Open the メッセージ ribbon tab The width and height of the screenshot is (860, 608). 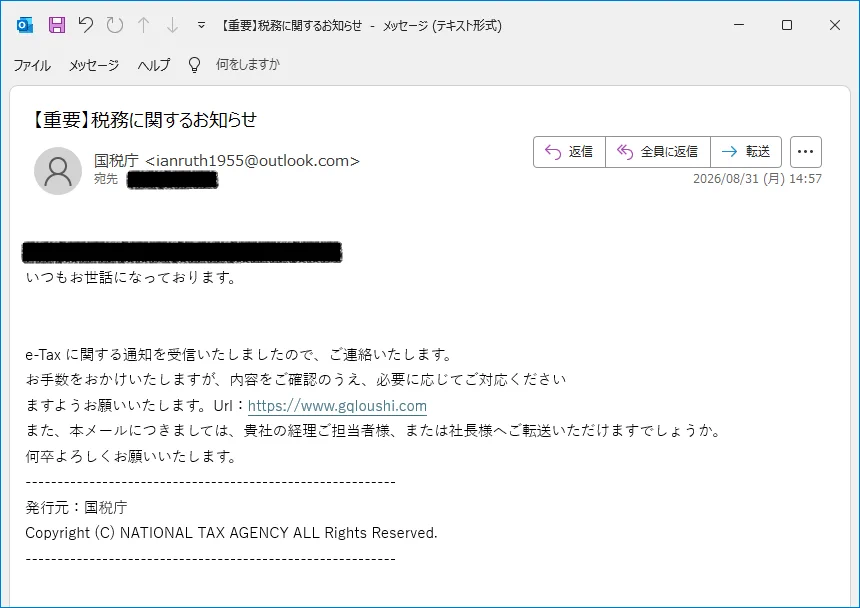point(94,65)
